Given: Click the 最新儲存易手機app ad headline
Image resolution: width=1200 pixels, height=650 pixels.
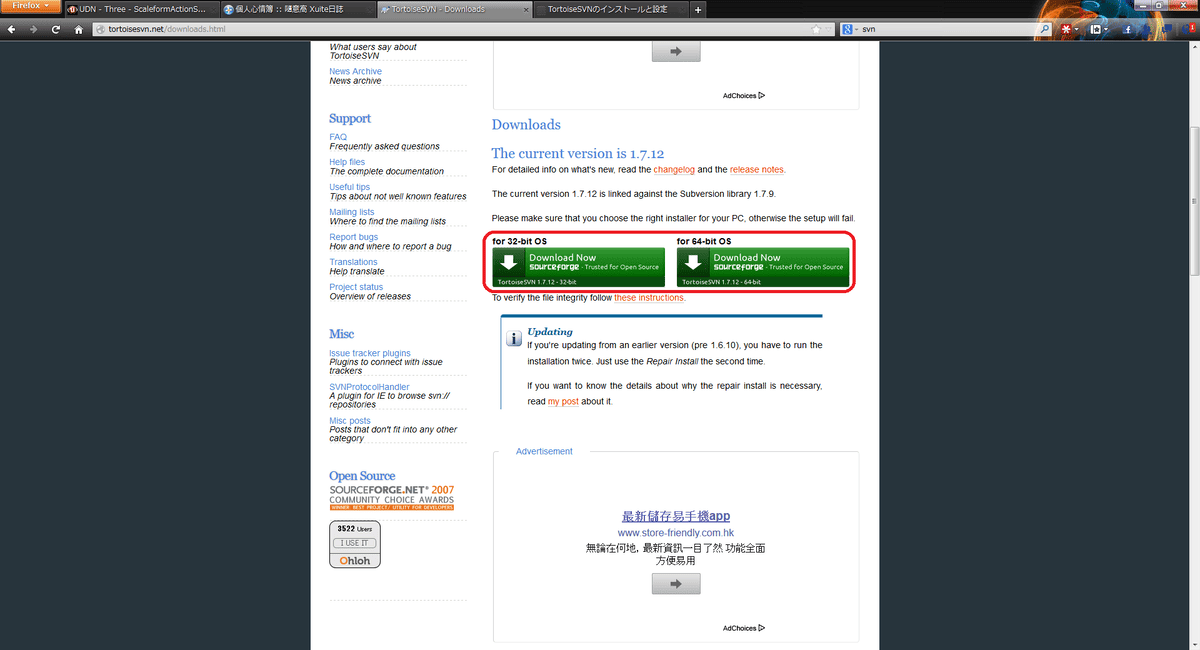Looking at the screenshot, I should (x=676, y=516).
